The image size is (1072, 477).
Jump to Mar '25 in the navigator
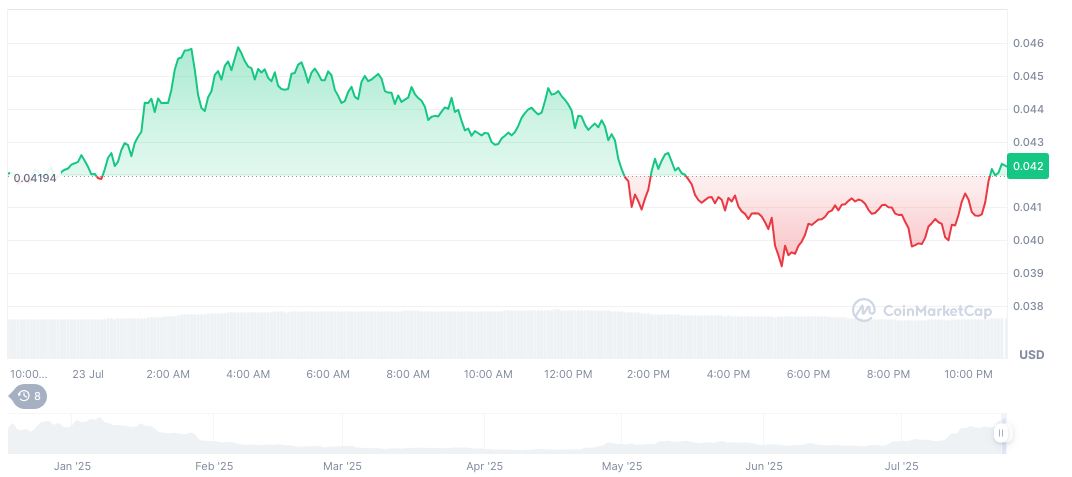(342, 466)
